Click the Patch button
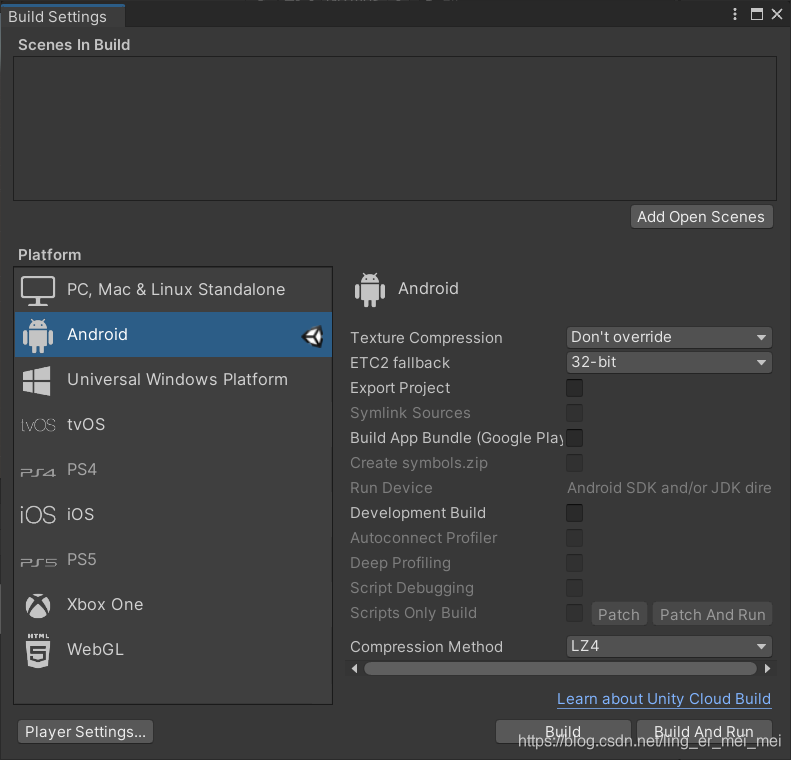Image resolution: width=791 pixels, height=760 pixels. point(619,614)
